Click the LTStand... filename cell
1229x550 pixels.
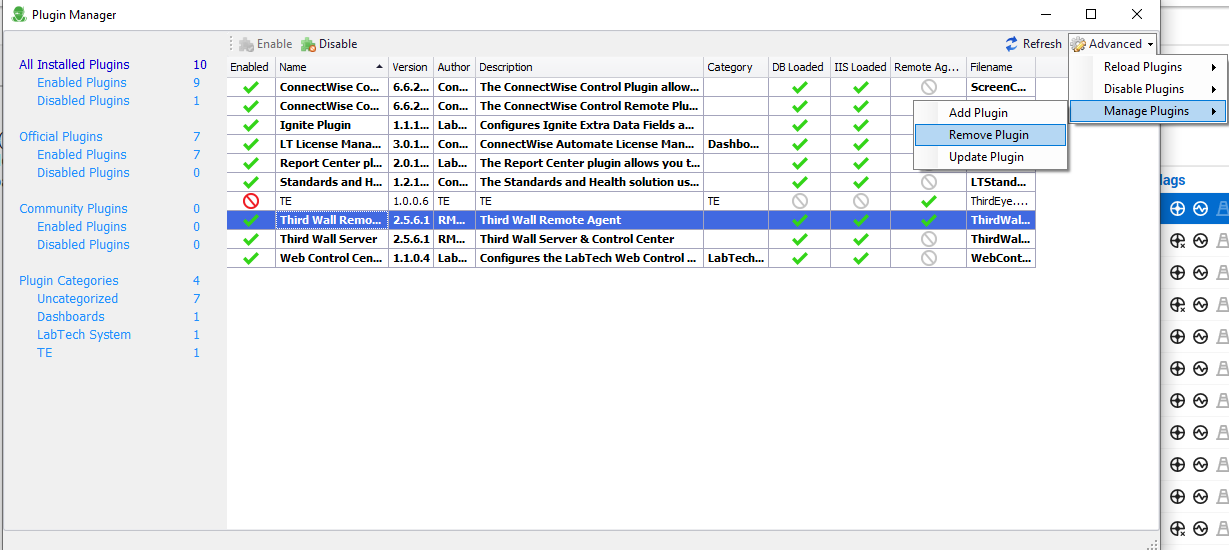pyautogui.click(x=1001, y=182)
